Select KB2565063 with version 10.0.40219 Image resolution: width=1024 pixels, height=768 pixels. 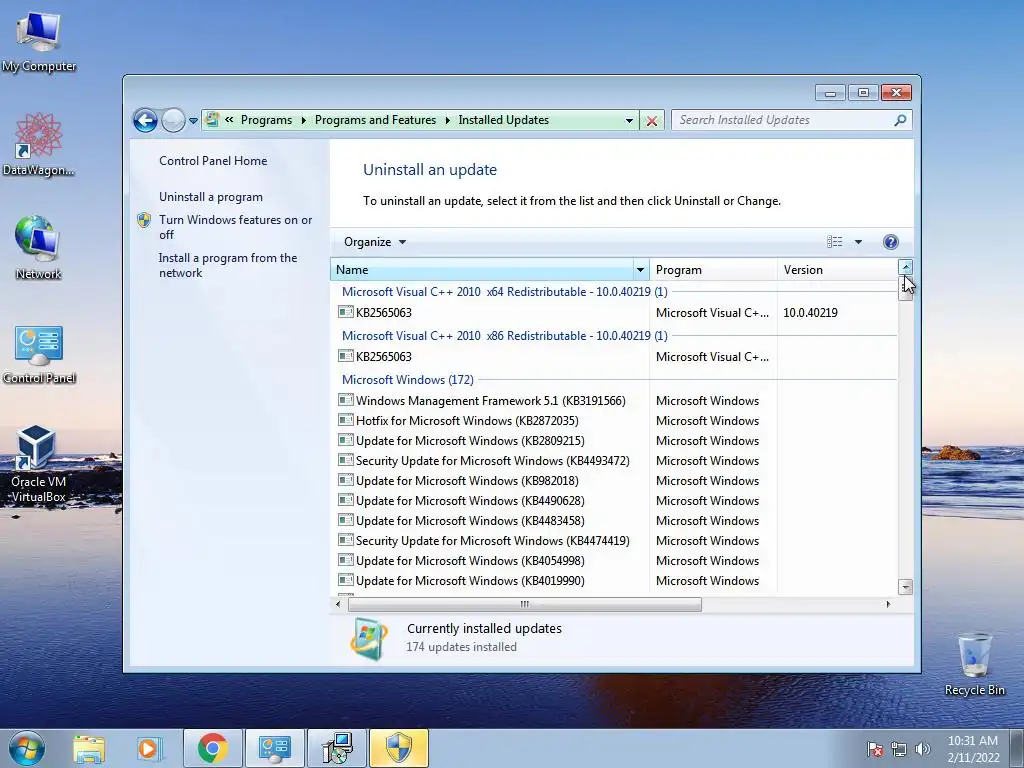(614, 313)
